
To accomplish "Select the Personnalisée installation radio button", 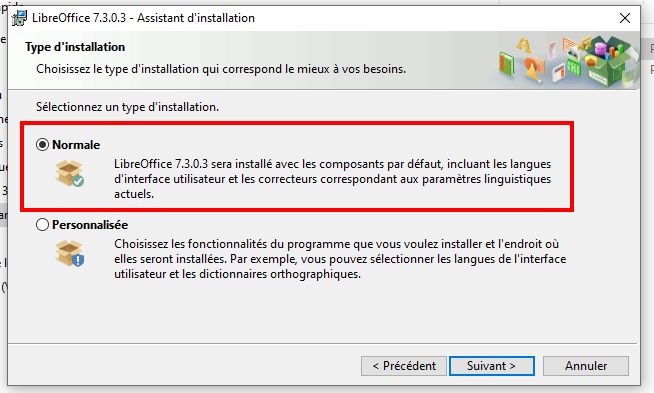I will [42, 225].
